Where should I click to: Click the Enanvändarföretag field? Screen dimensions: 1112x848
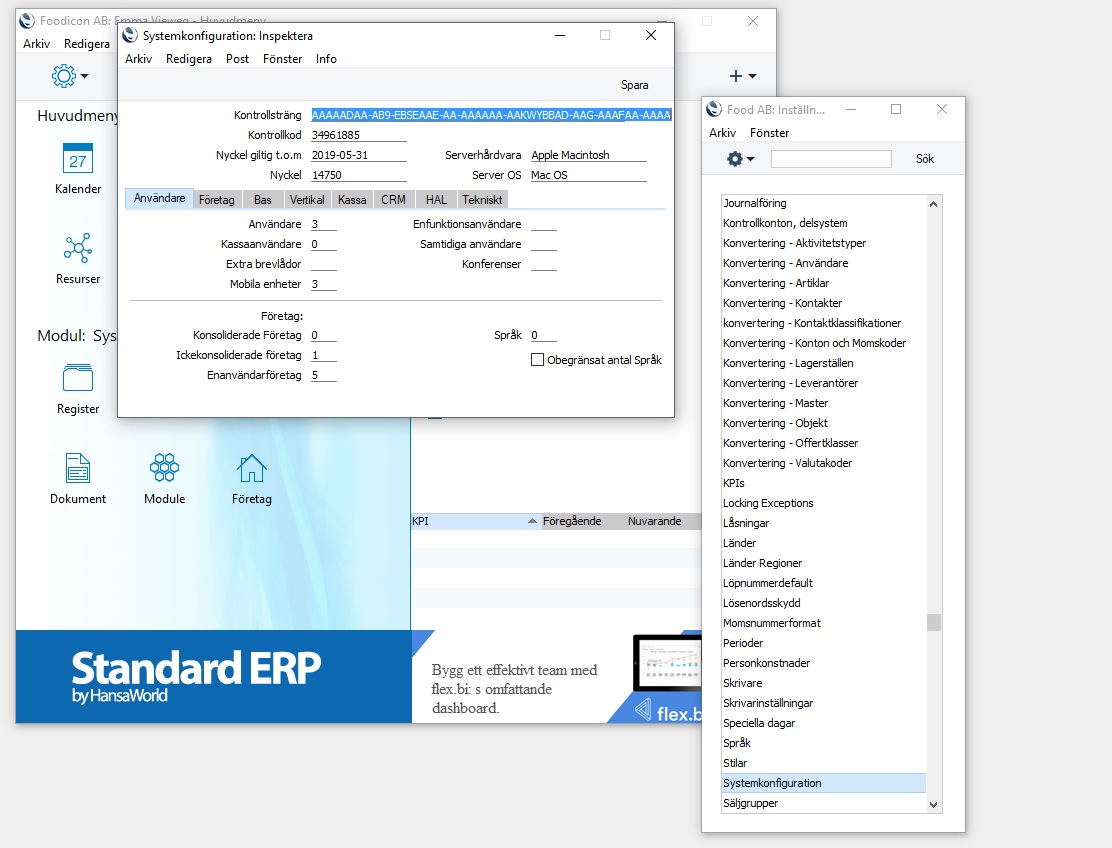point(324,374)
